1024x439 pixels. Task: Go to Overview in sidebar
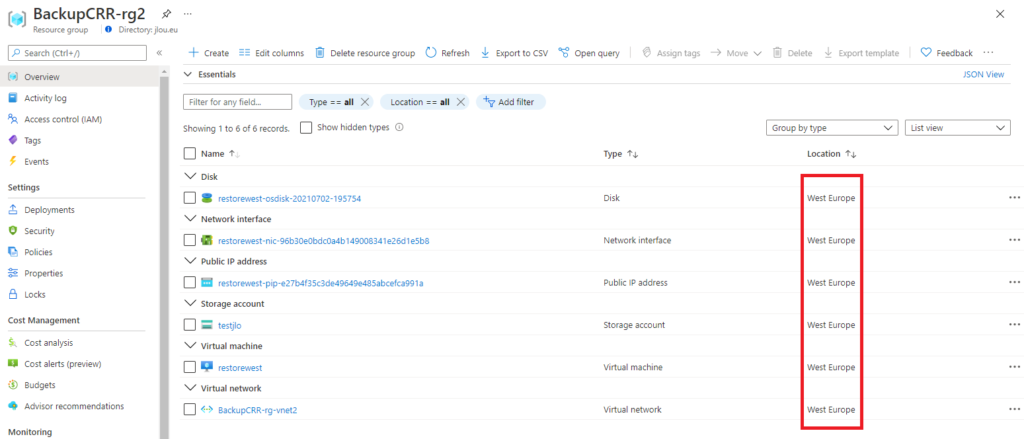coord(80,77)
